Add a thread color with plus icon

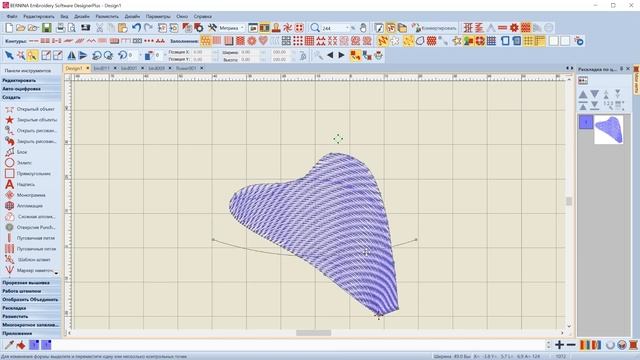click(559, 345)
